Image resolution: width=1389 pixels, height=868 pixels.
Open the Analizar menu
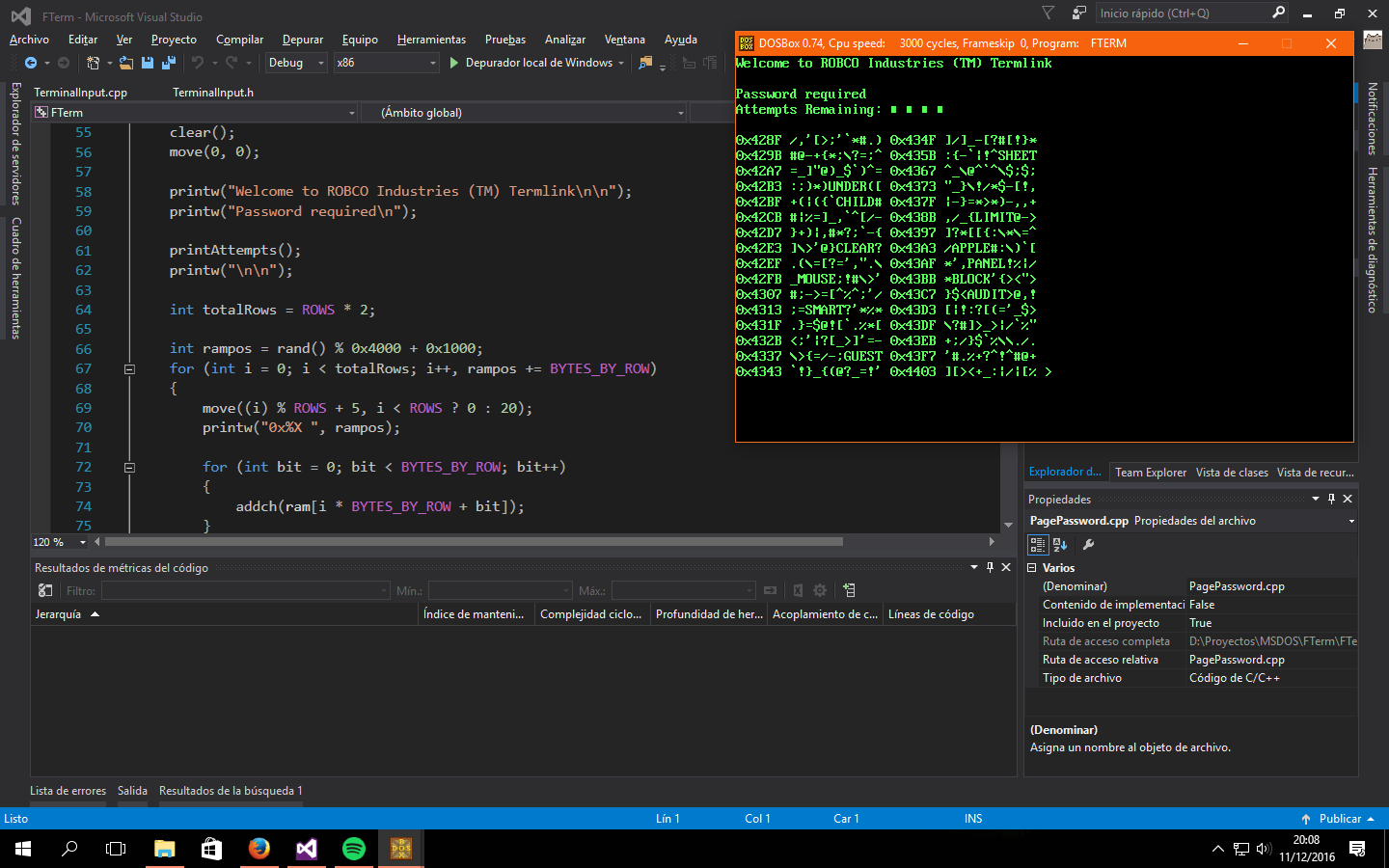tap(565, 40)
